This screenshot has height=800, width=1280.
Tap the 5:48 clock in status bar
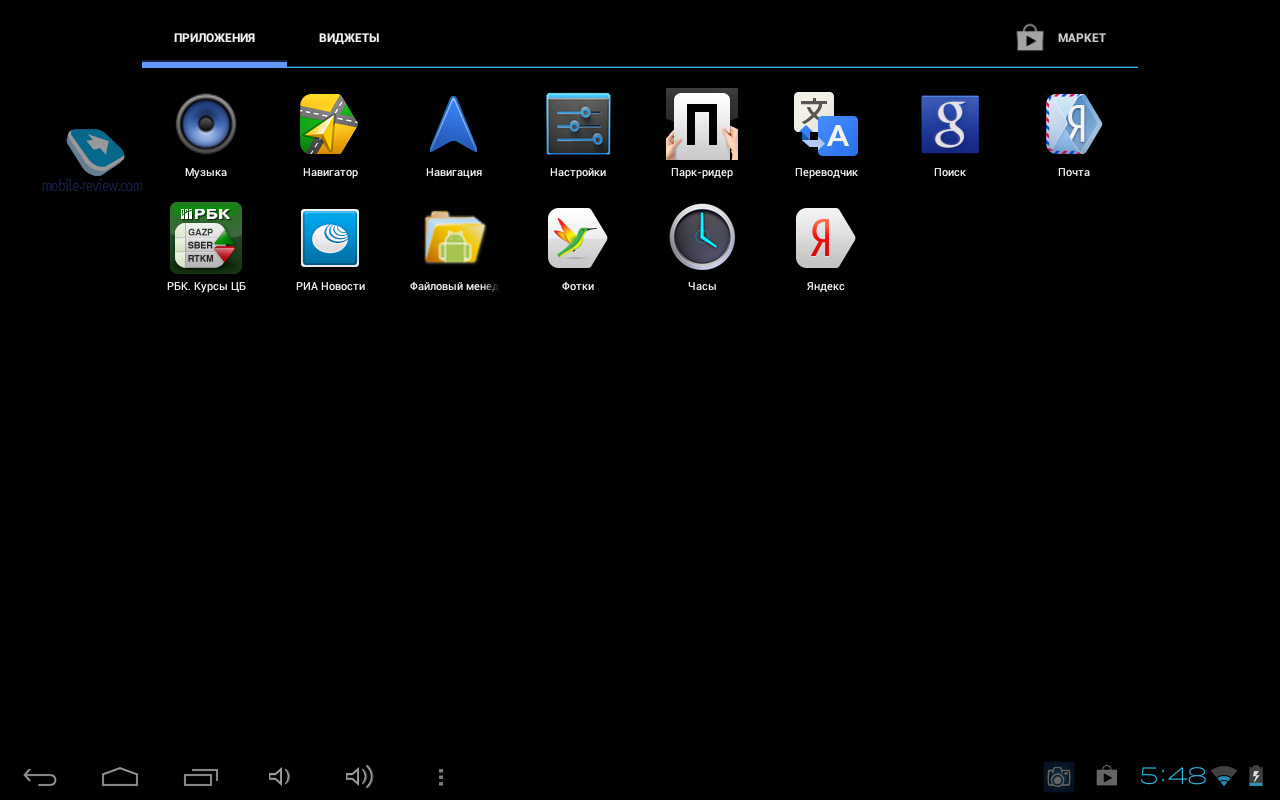tap(1173, 776)
